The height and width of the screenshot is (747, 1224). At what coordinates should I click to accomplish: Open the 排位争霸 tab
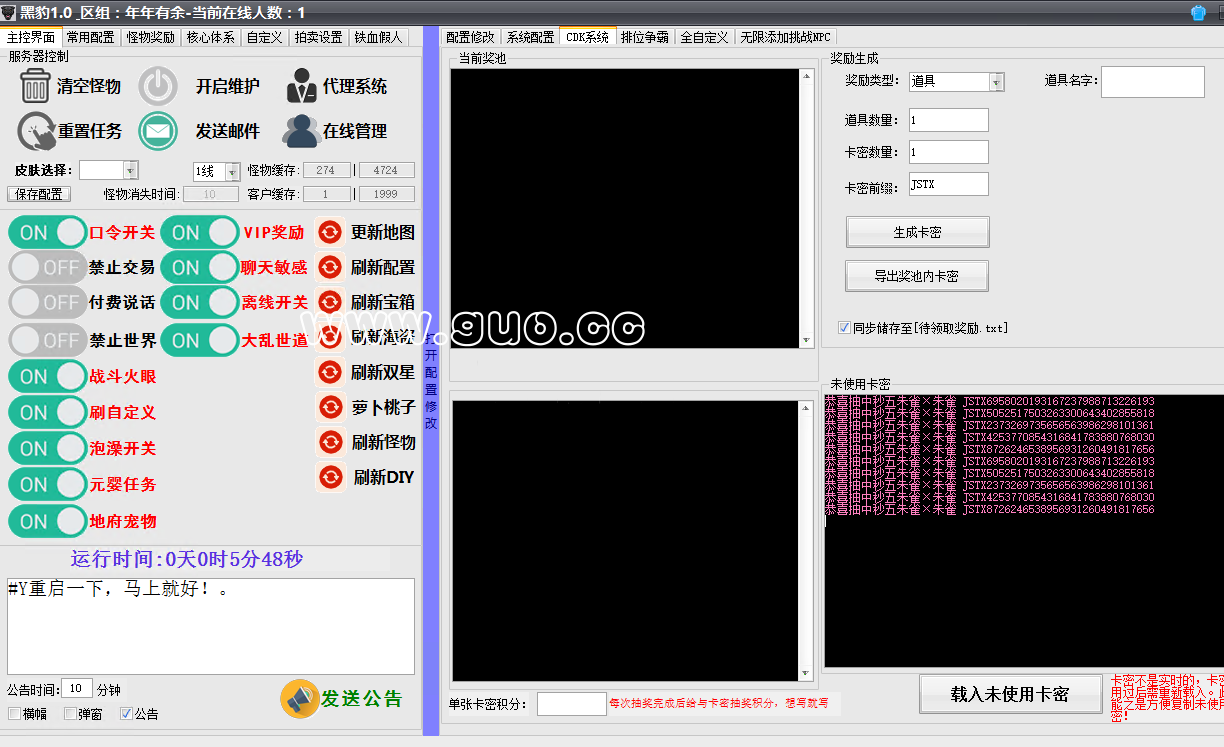point(645,37)
